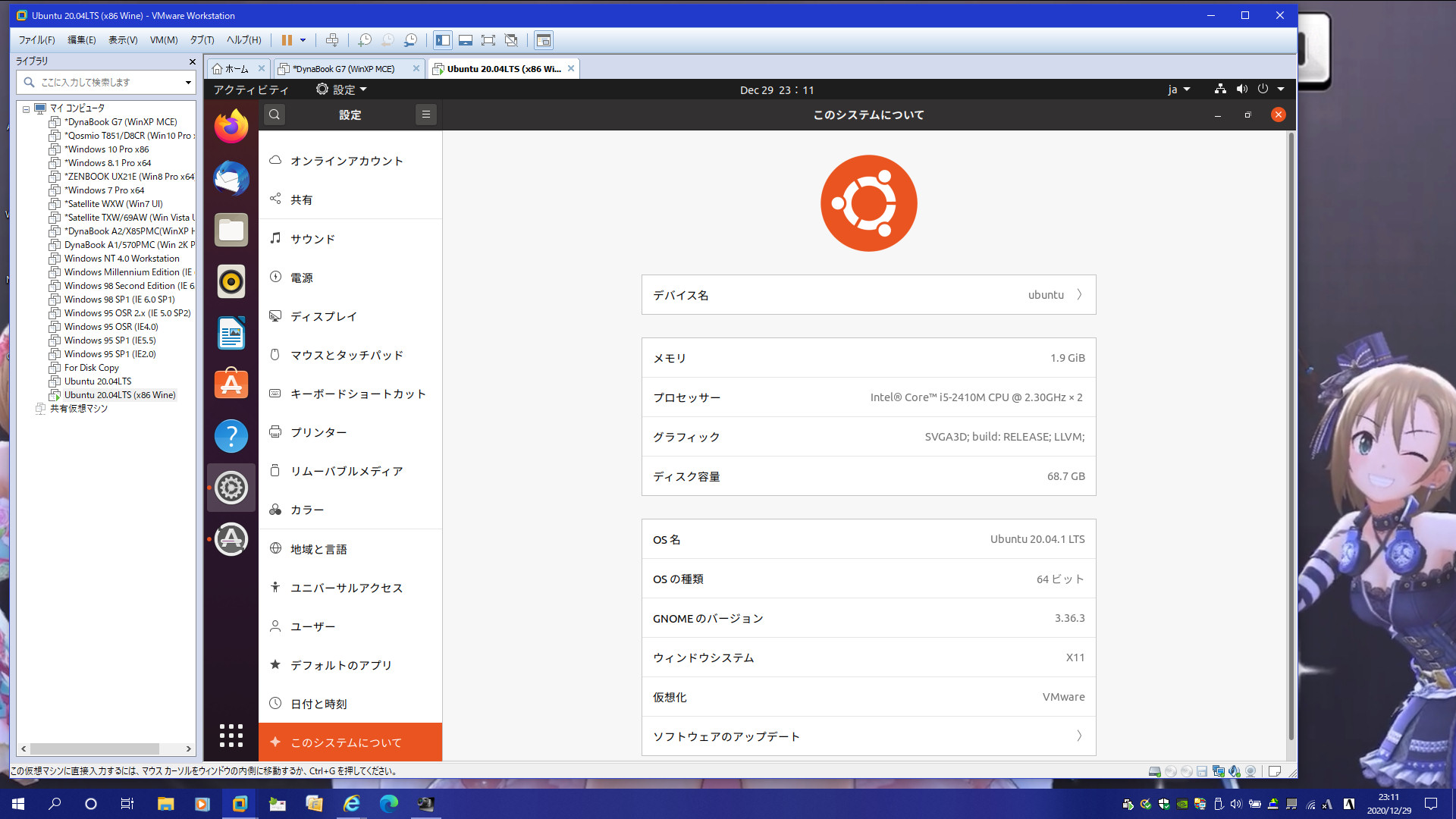Open Ubuntu Software from dock
The image size is (1456, 819).
tap(231, 384)
